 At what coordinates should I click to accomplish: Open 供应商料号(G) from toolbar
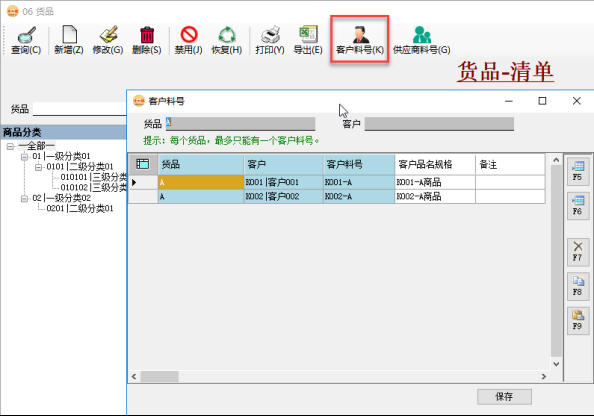[422, 40]
